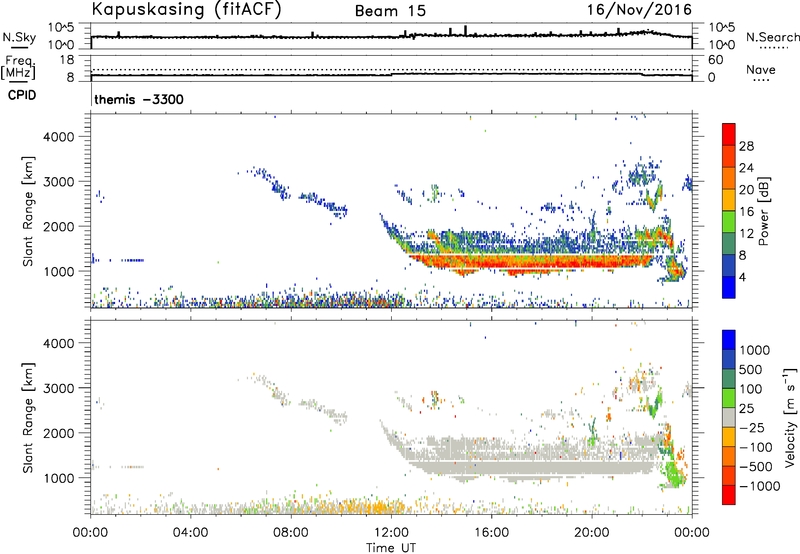
Task: Click the 'N.Sky' legend label
Action: tap(19, 37)
